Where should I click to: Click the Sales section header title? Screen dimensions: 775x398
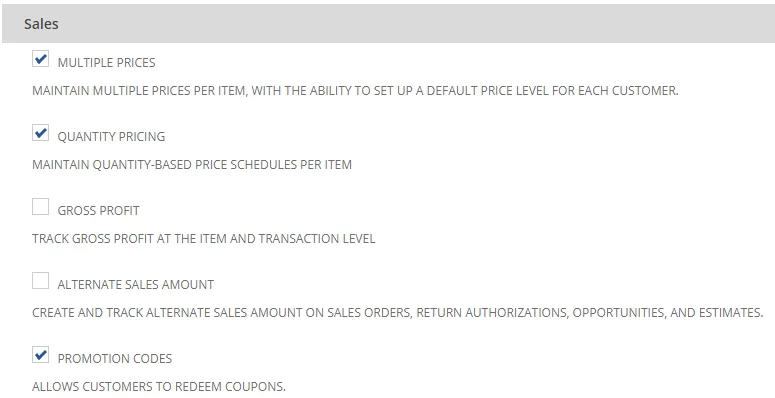(41, 24)
